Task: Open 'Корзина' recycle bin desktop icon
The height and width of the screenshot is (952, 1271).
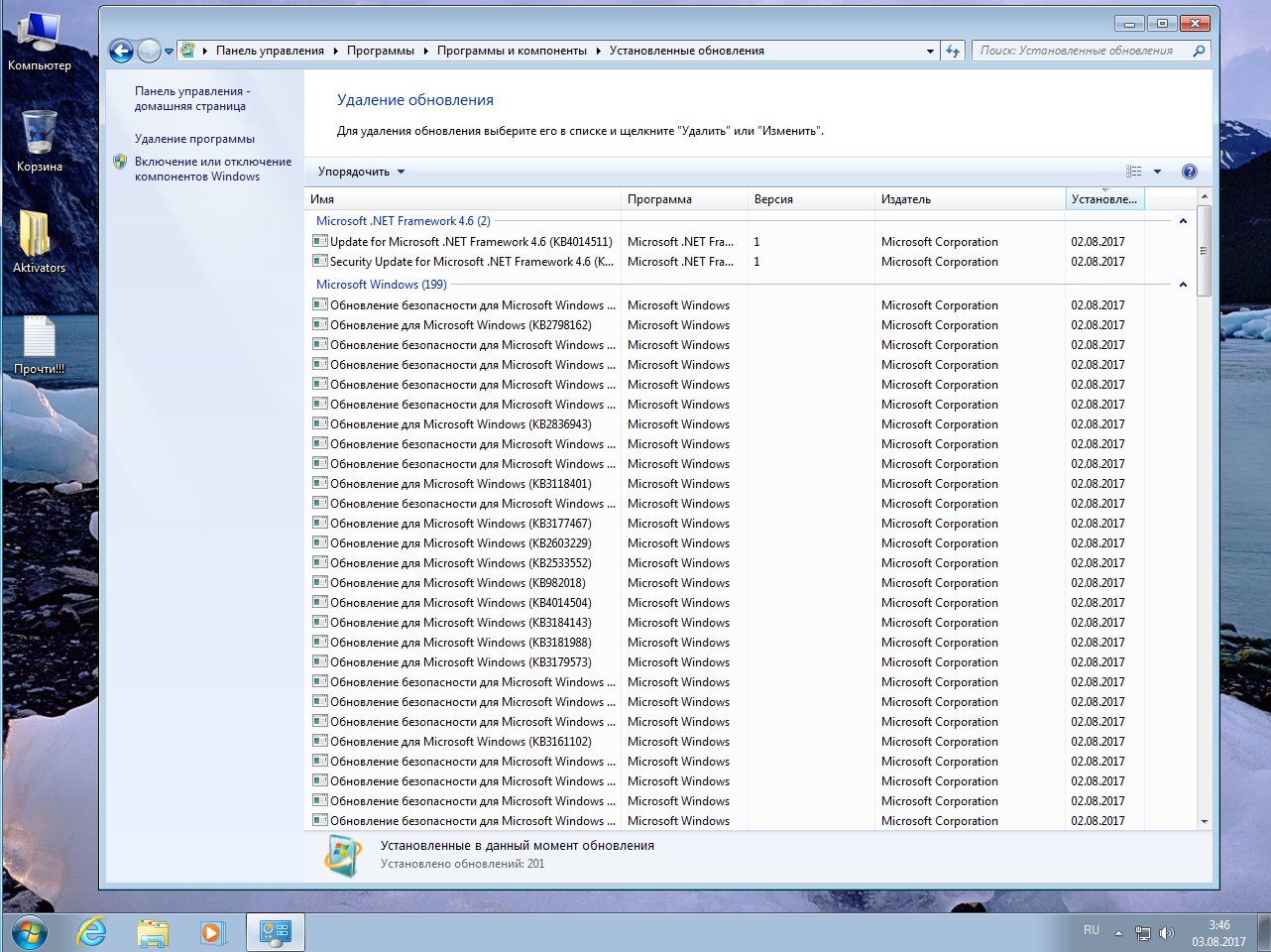Action: [39, 141]
